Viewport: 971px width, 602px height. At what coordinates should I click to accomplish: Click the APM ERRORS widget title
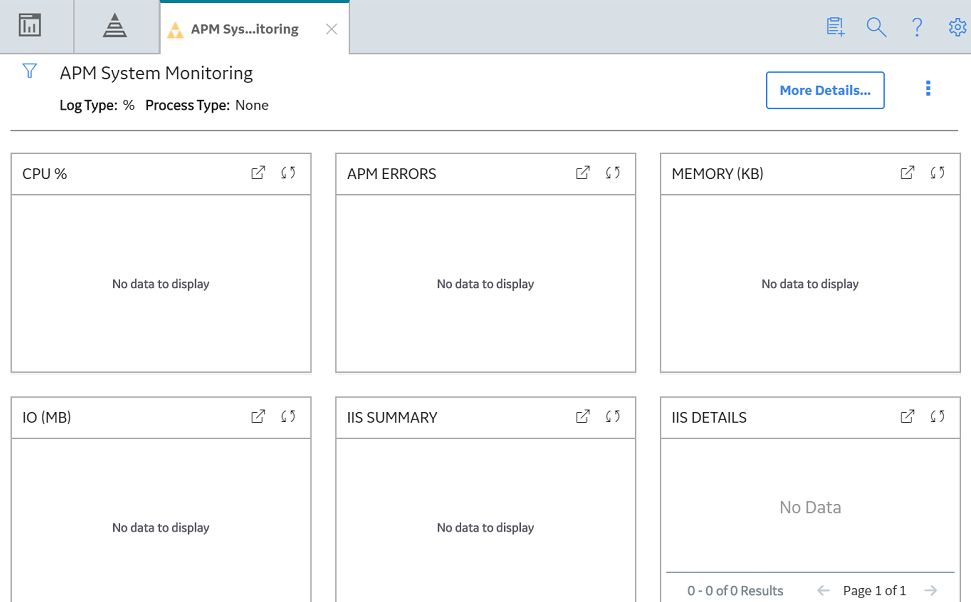(391, 174)
